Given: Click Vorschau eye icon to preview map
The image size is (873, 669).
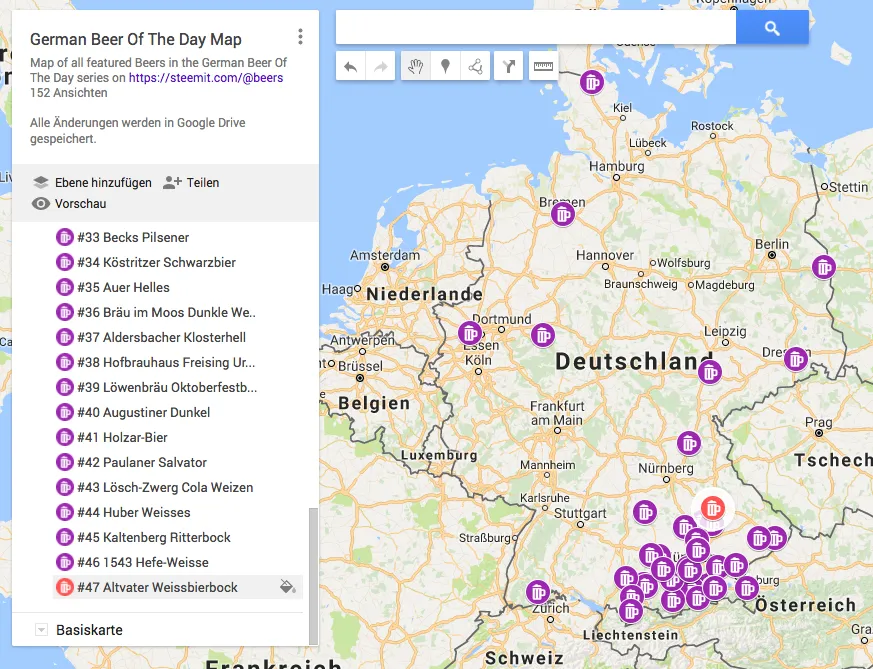Looking at the screenshot, I should [41, 204].
